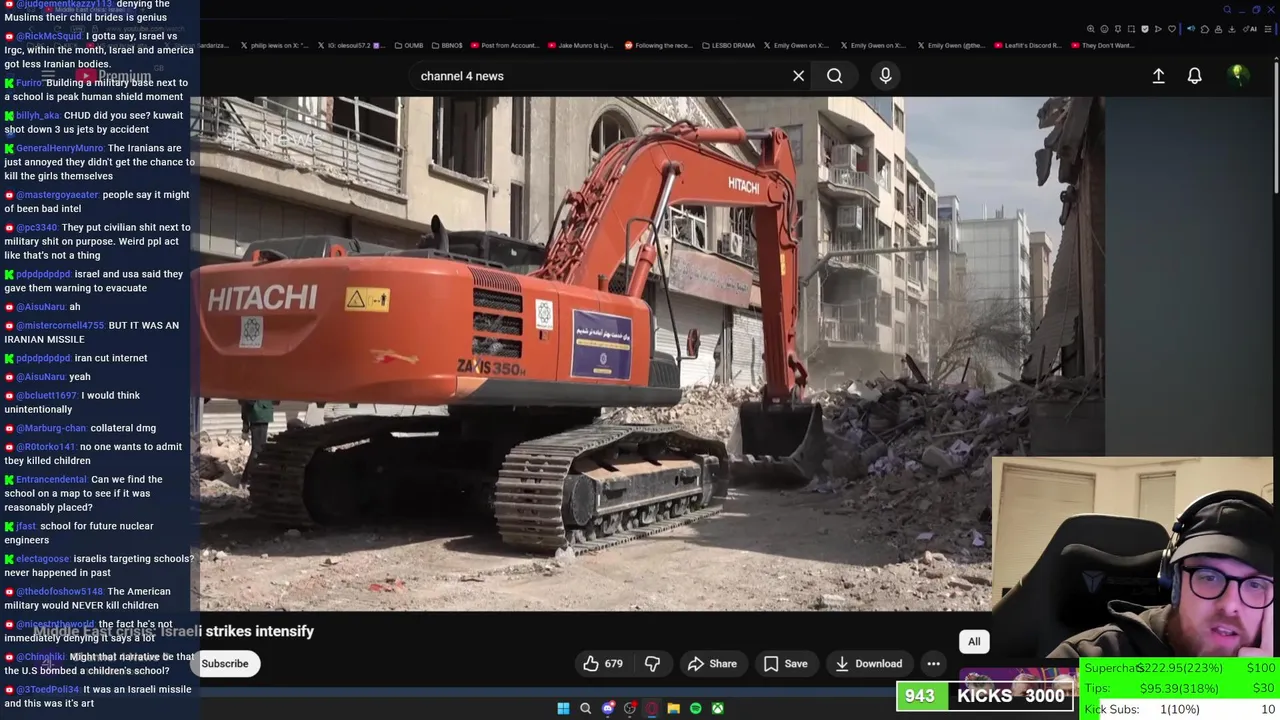Open the browser profile person icon
Viewport: 1280px width, 720px height.
pyautogui.click(x=1218, y=29)
